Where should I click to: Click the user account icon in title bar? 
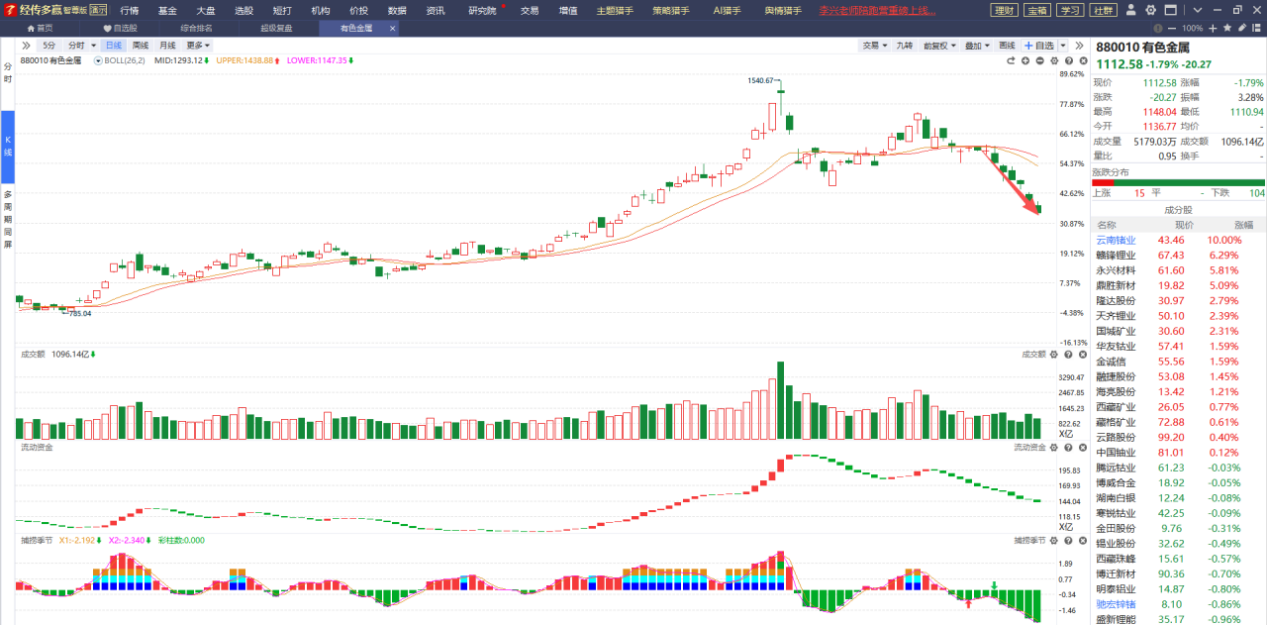point(1129,10)
